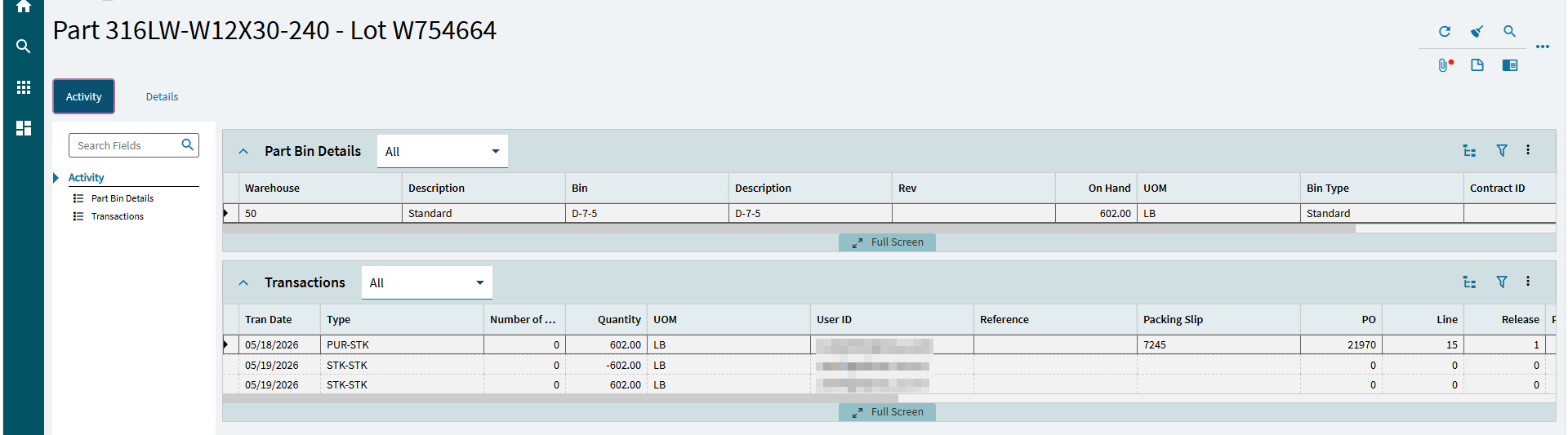Select Transactions in the Activity tree
Viewport: 1568px width, 435px height.
(x=117, y=216)
